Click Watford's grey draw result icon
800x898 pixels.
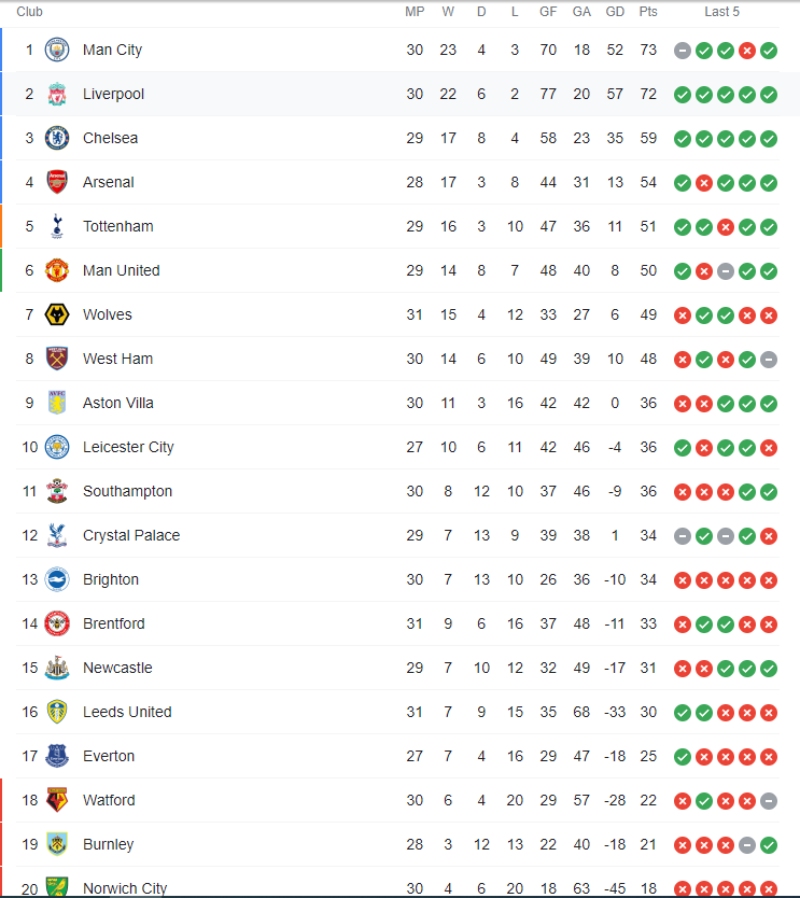(768, 800)
